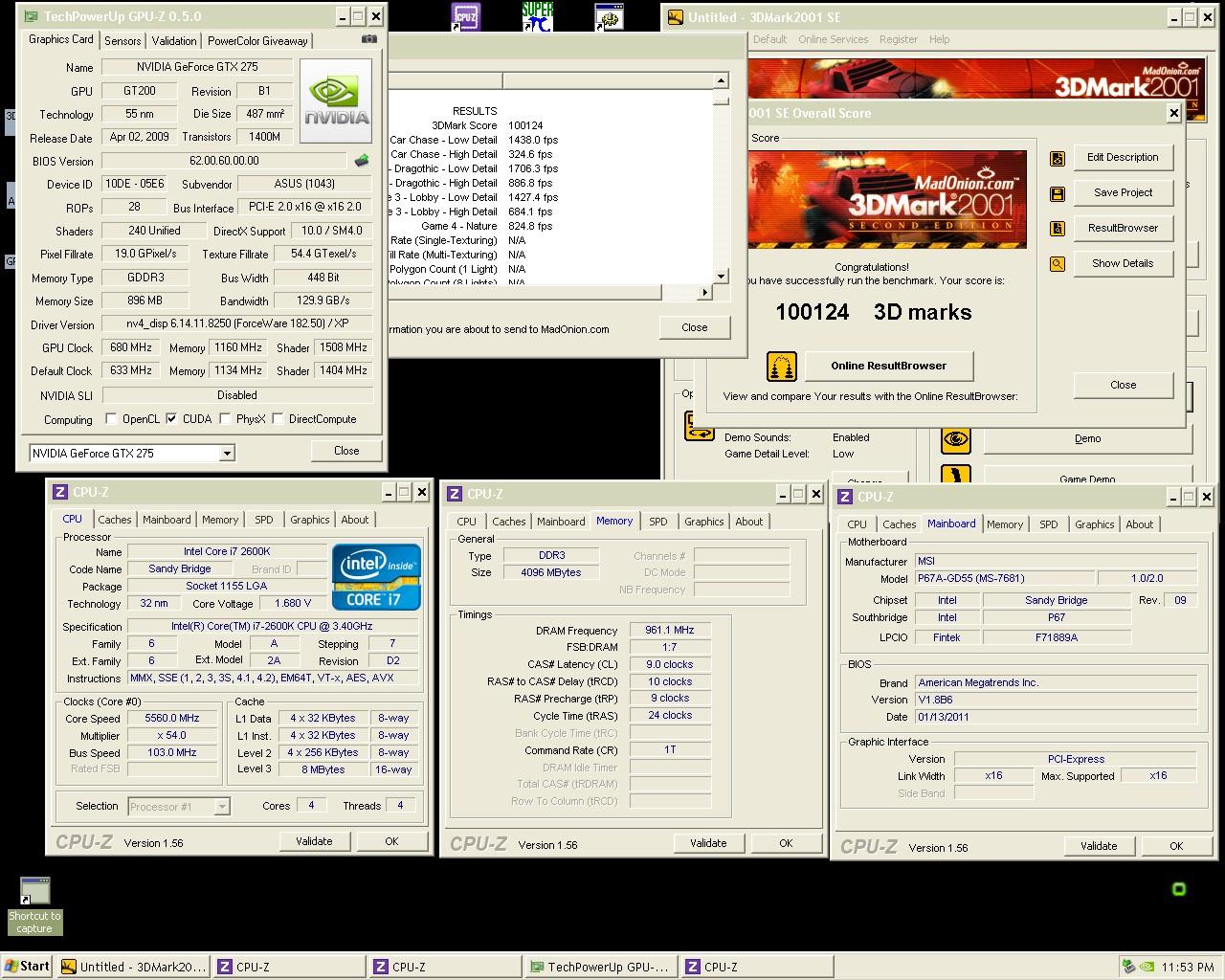Switch to the Validation tab in GPU-Z

[174, 40]
